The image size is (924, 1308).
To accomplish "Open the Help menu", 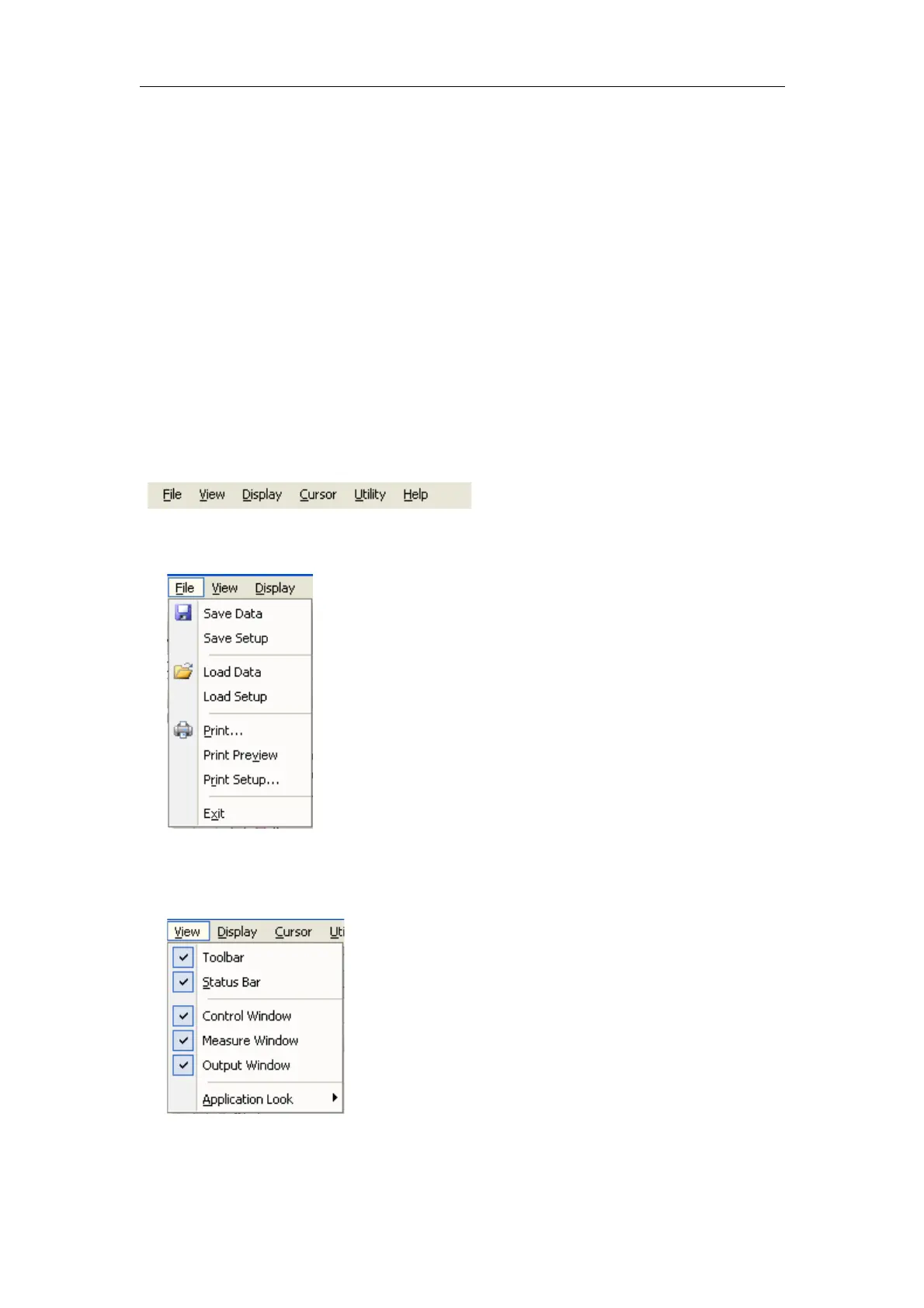I will tap(415, 495).
